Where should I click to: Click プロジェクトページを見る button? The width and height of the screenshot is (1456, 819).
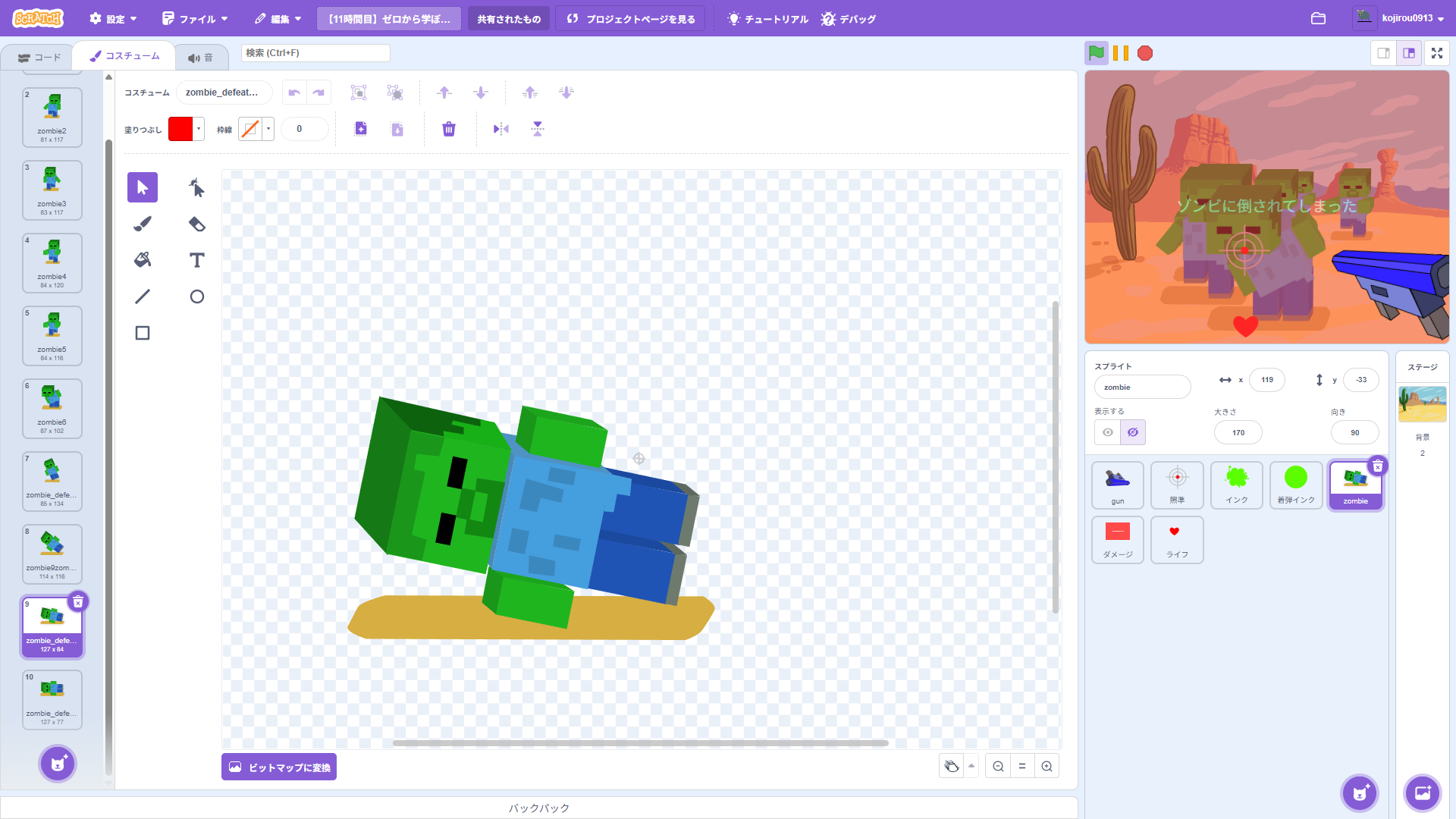point(630,19)
